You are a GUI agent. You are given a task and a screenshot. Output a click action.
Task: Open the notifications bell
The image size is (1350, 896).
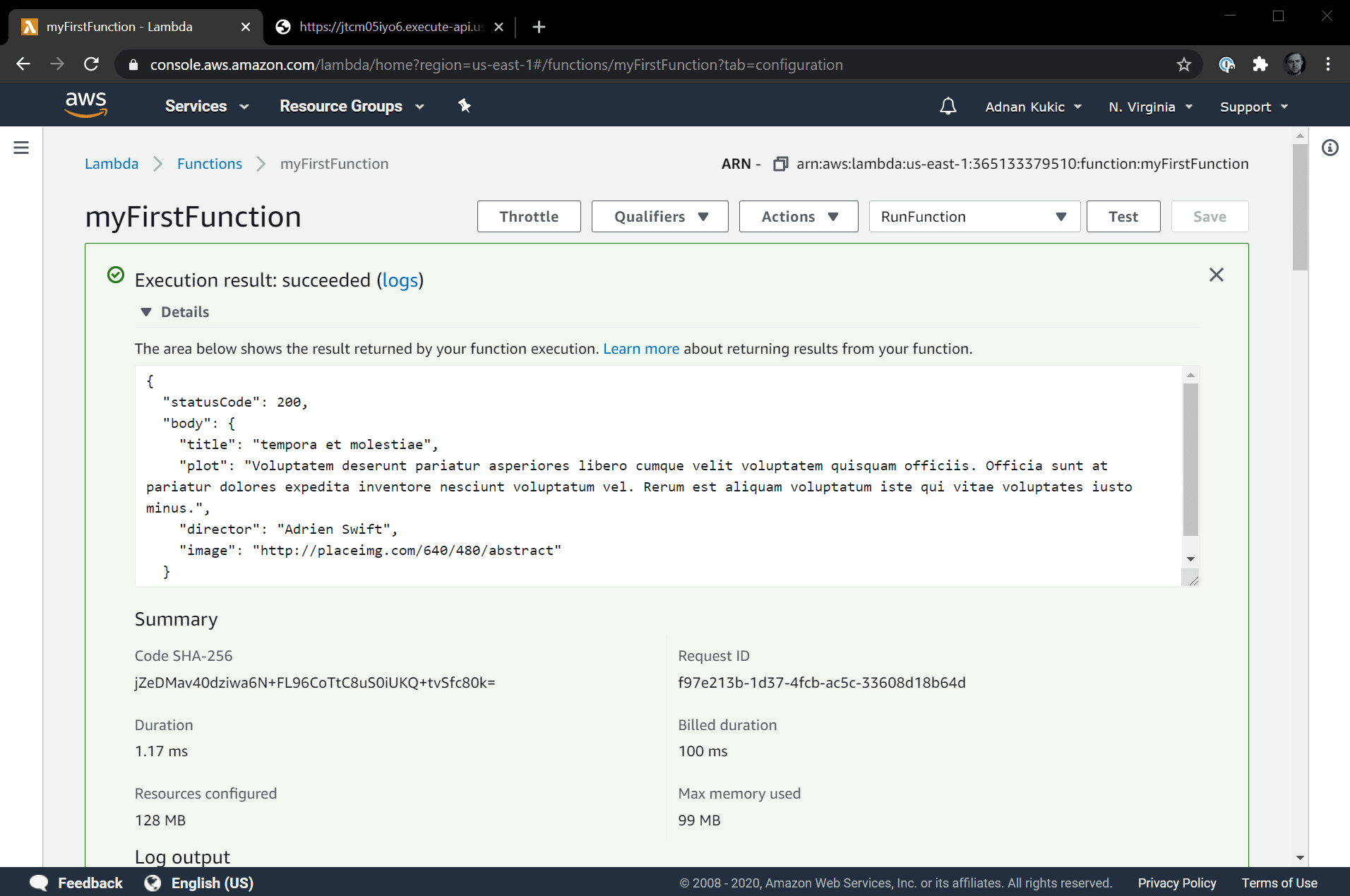pyautogui.click(x=948, y=107)
